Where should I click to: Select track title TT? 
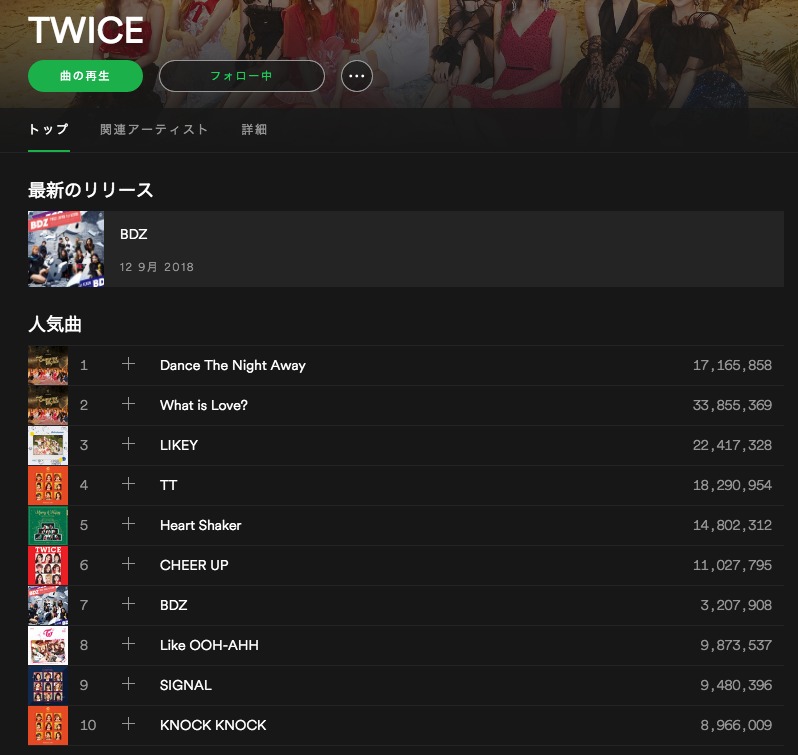click(168, 485)
